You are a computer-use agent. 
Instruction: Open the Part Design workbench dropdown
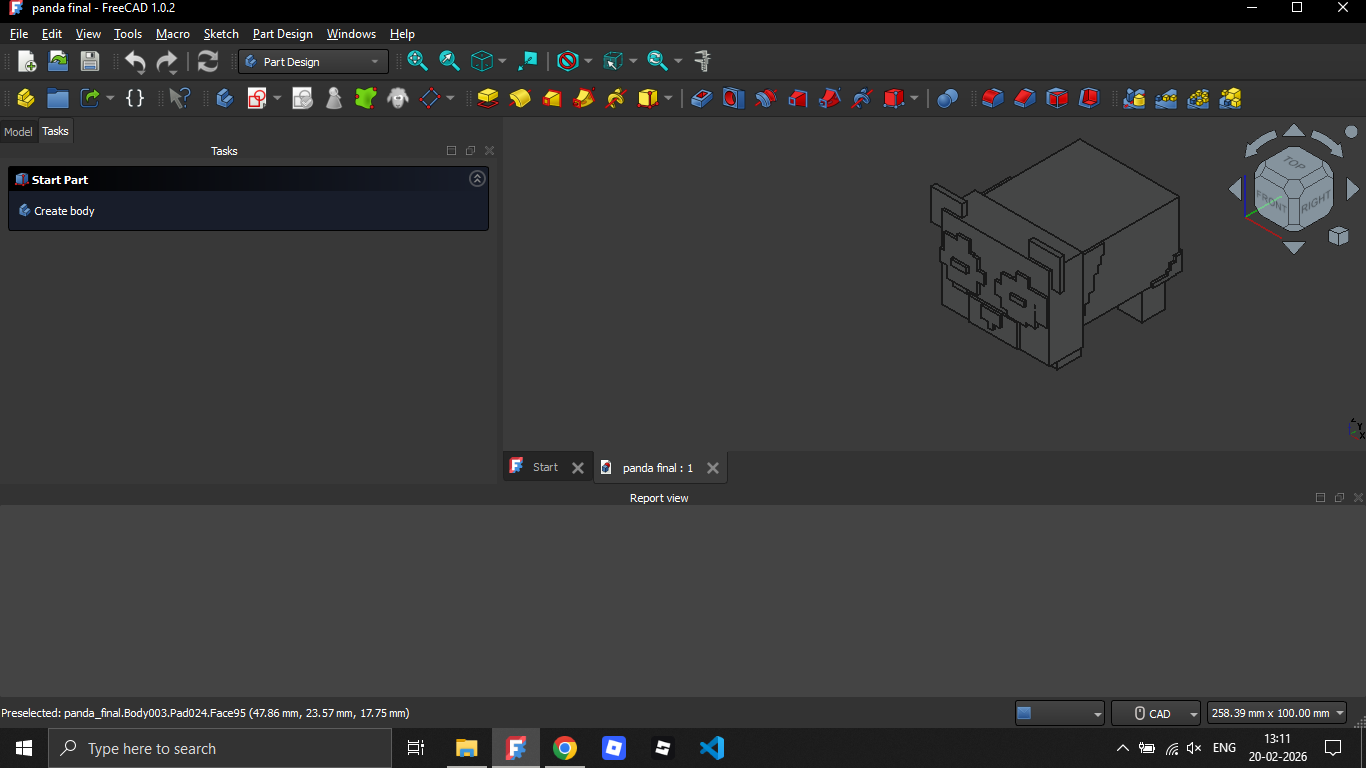click(313, 62)
